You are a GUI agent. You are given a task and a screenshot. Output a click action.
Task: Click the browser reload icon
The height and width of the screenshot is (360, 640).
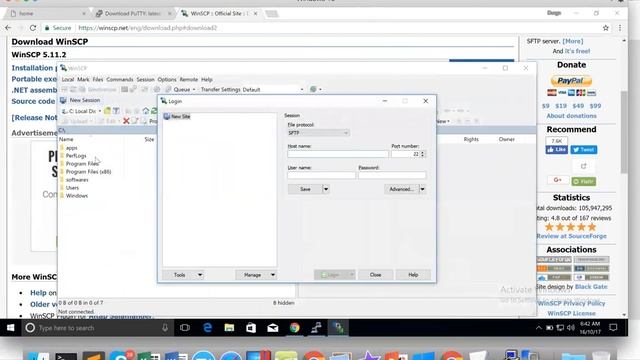coord(33,28)
